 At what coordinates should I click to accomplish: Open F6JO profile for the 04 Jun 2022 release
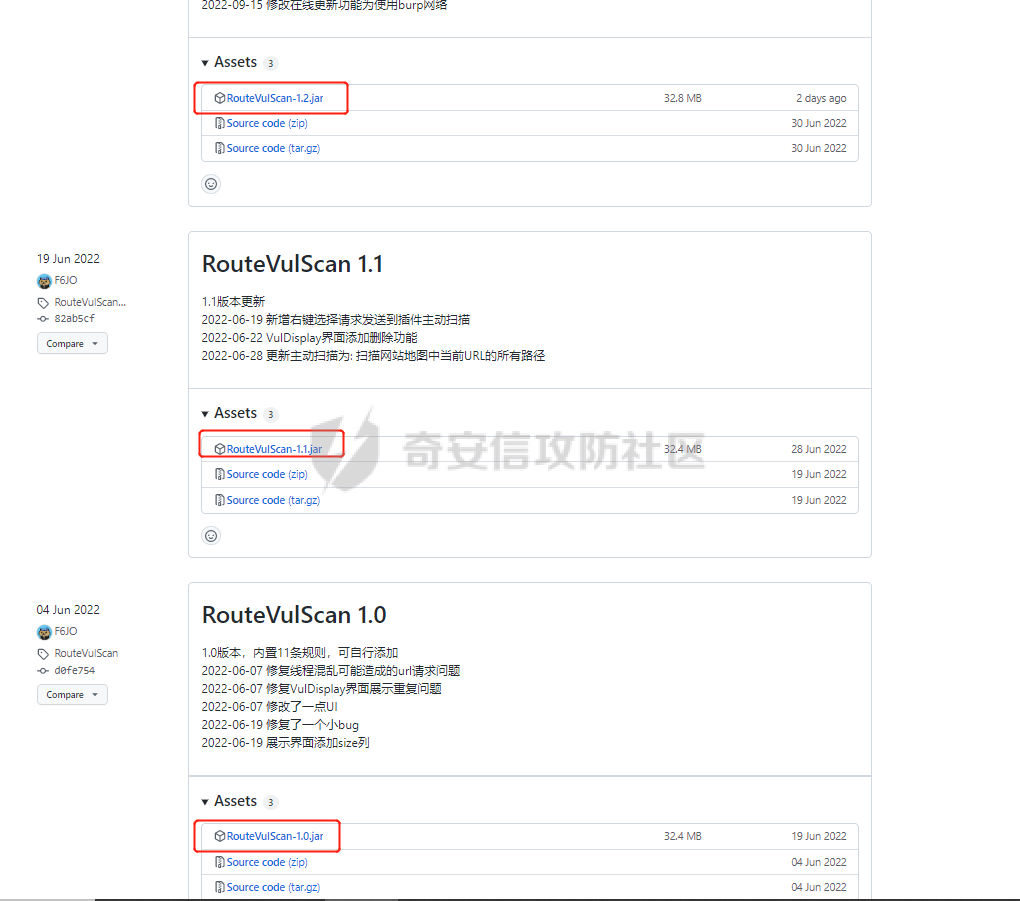pos(66,632)
